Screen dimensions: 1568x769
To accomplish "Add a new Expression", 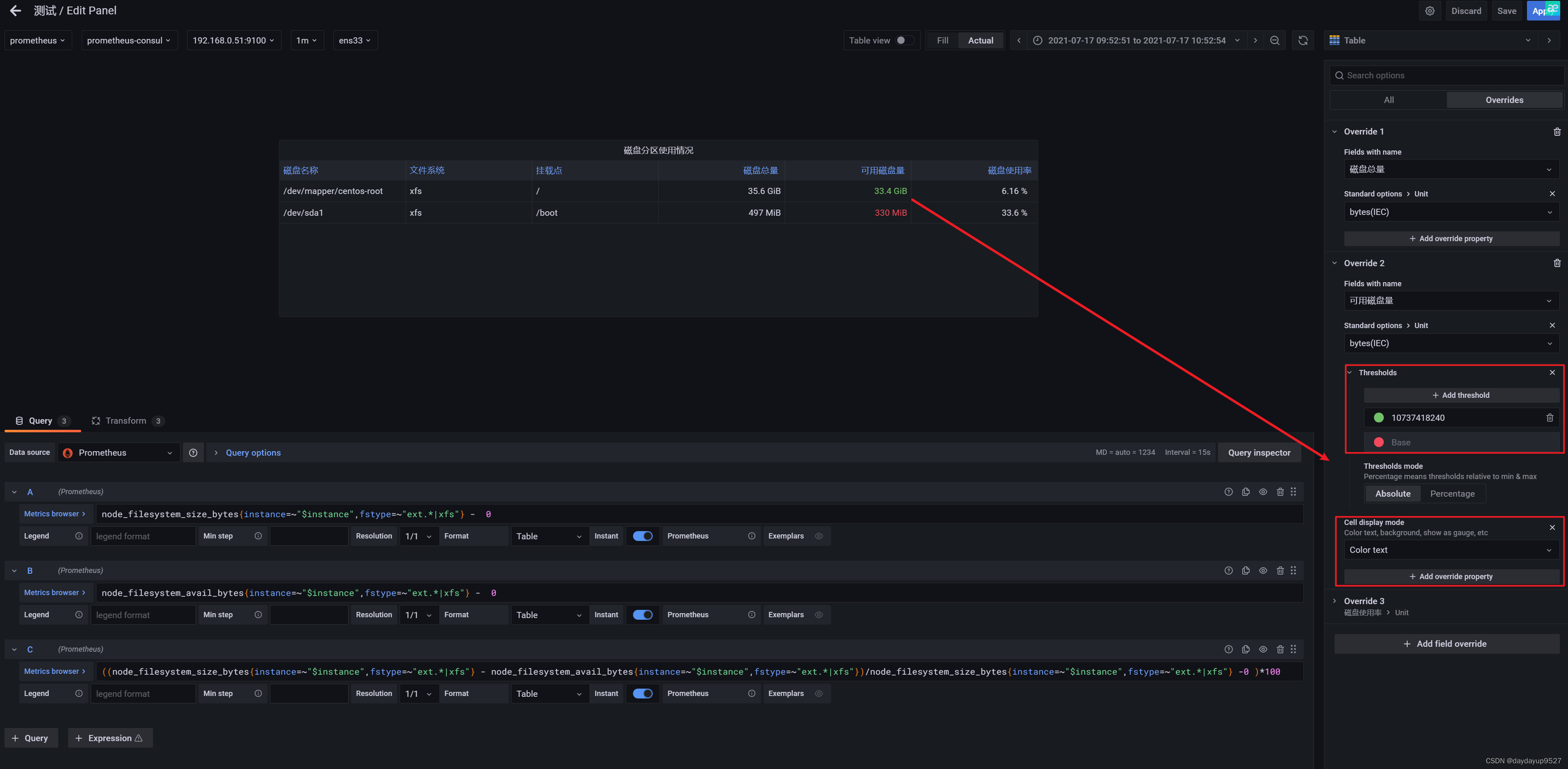I will [x=110, y=738].
